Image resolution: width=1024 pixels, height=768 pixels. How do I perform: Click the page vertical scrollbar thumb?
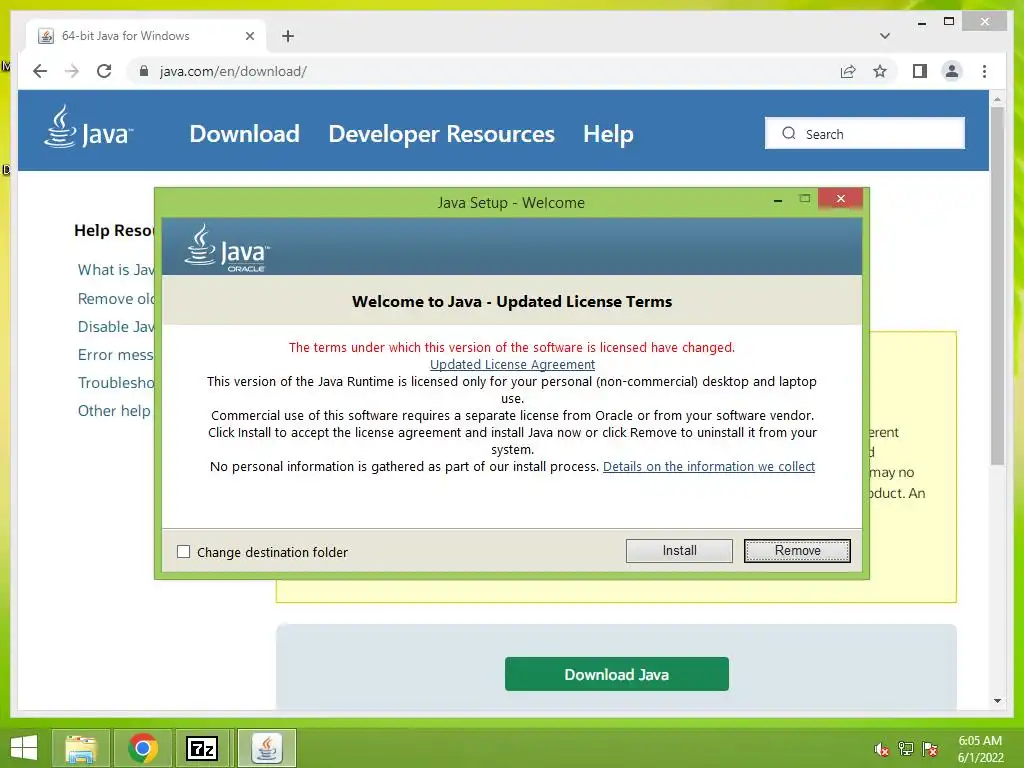(997, 286)
